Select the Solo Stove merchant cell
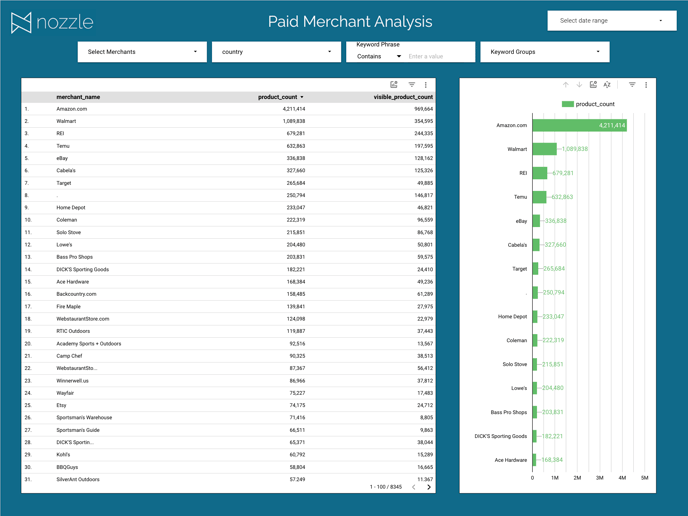The image size is (688, 516). pyautogui.click(x=68, y=232)
